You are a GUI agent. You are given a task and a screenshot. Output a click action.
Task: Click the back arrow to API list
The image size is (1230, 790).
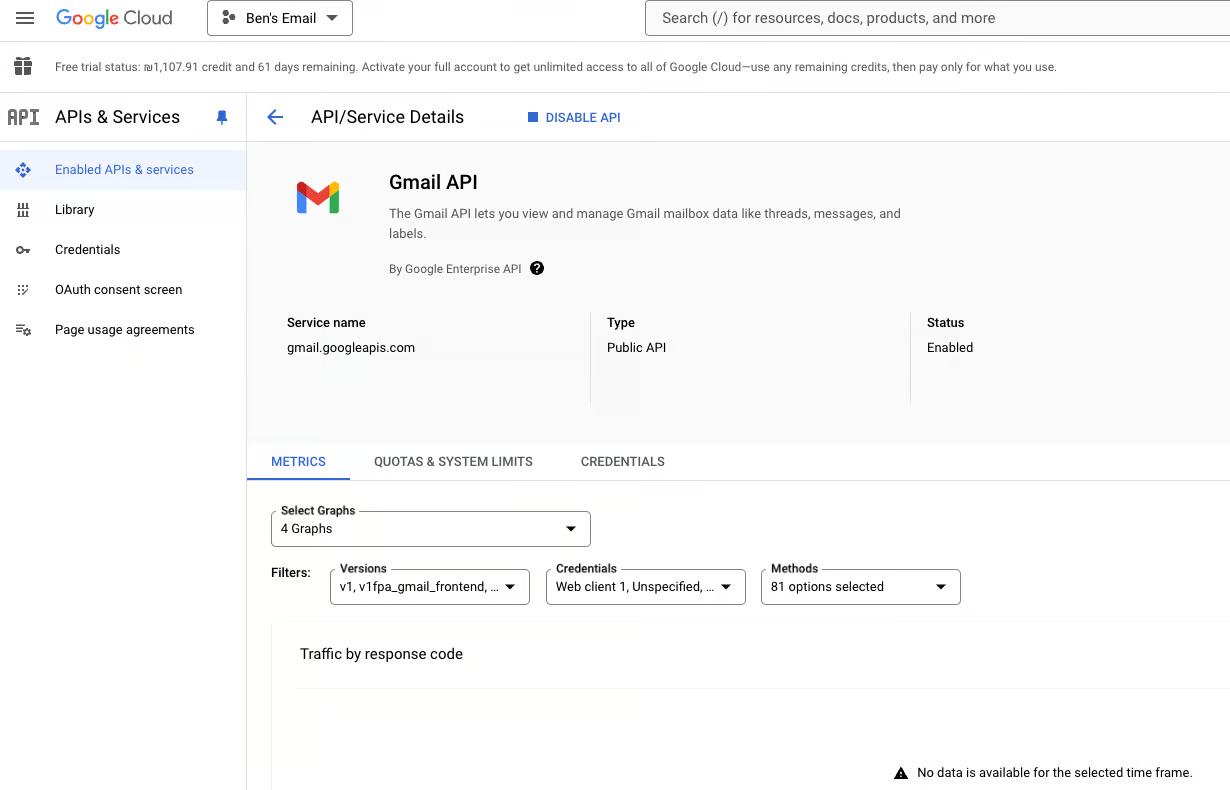pyautogui.click(x=275, y=117)
